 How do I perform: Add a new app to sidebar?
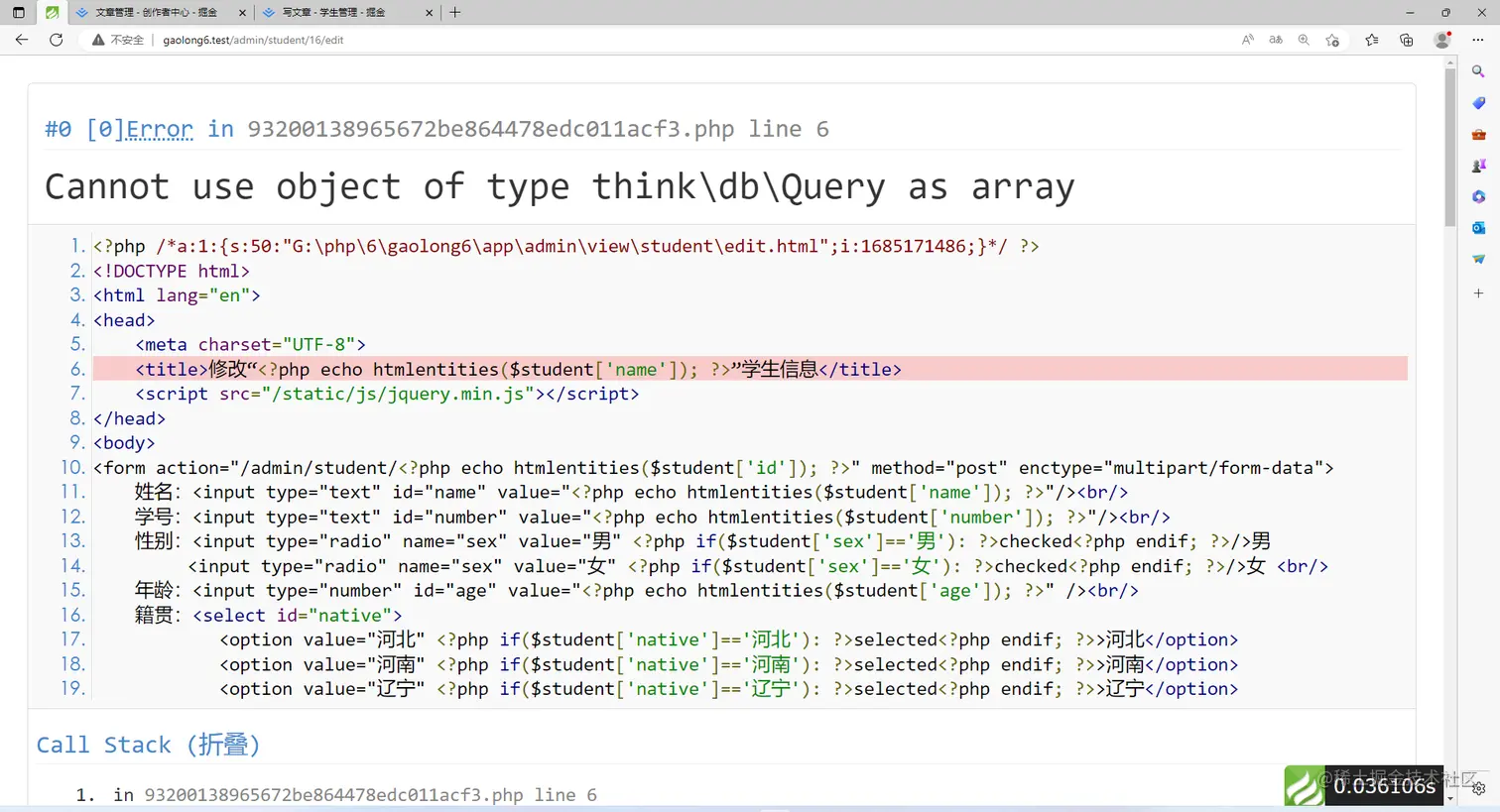[x=1478, y=293]
